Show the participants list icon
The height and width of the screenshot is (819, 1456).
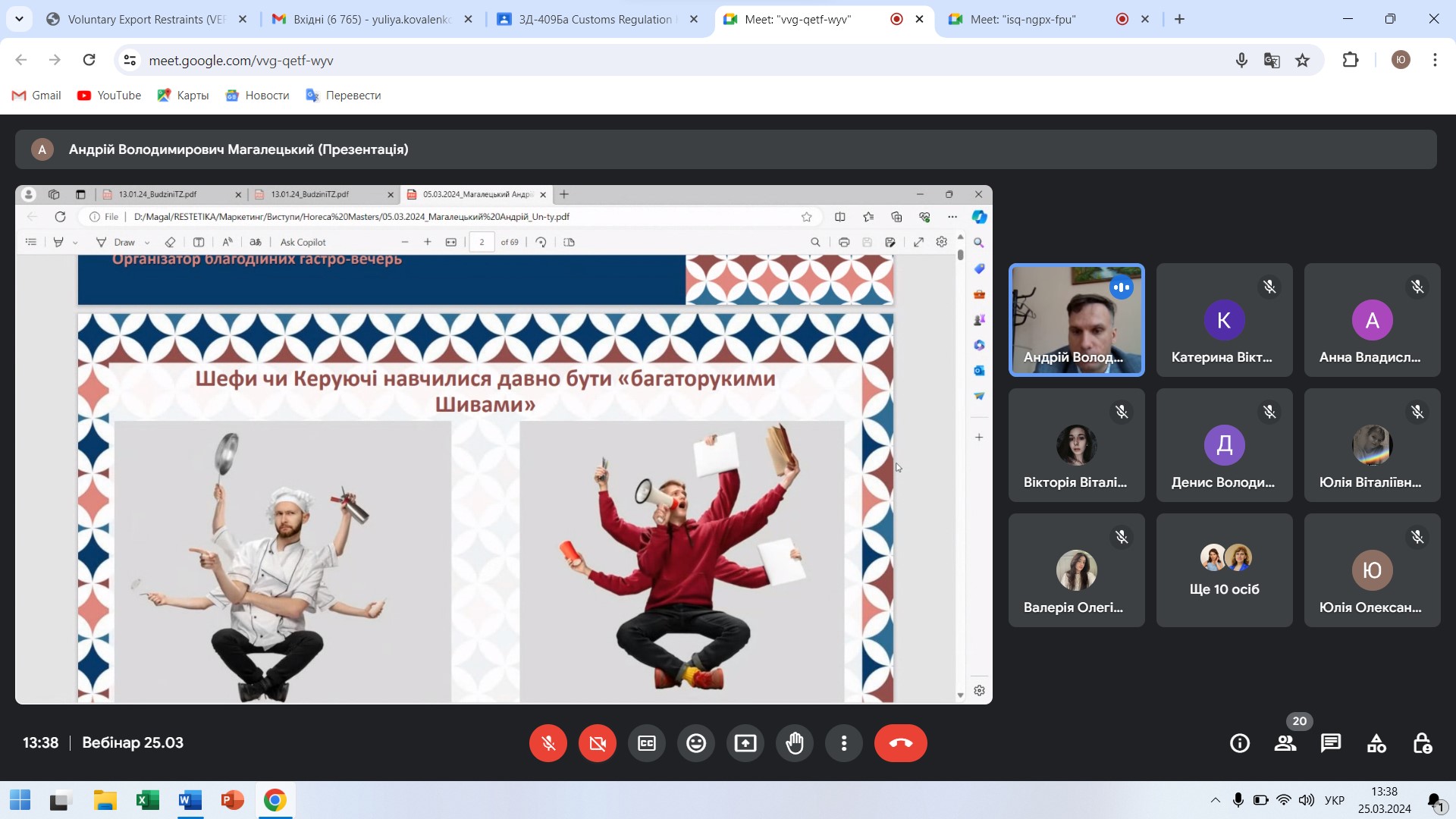tap(1285, 743)
